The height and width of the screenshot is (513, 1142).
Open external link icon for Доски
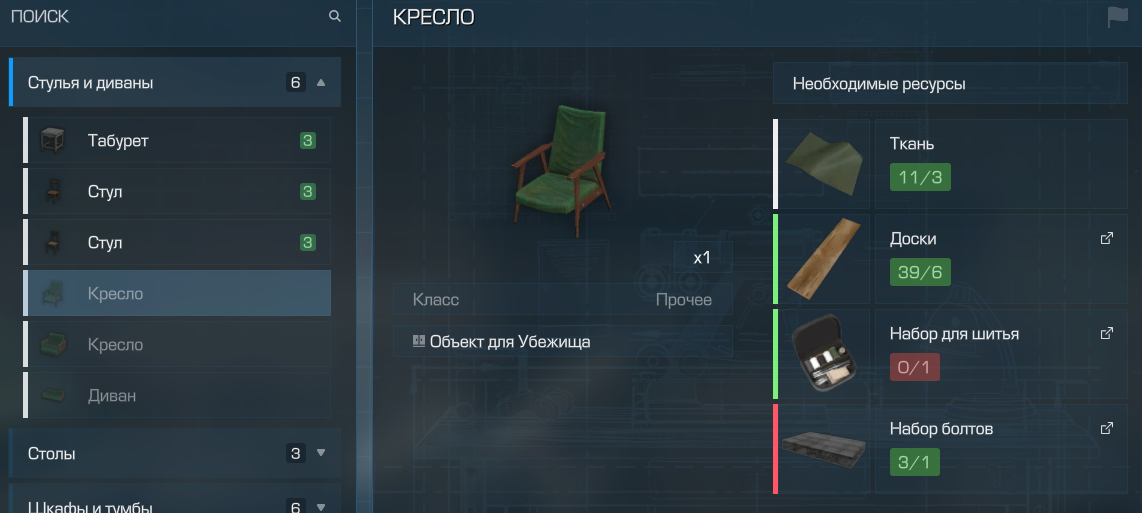click(1106, 238)
